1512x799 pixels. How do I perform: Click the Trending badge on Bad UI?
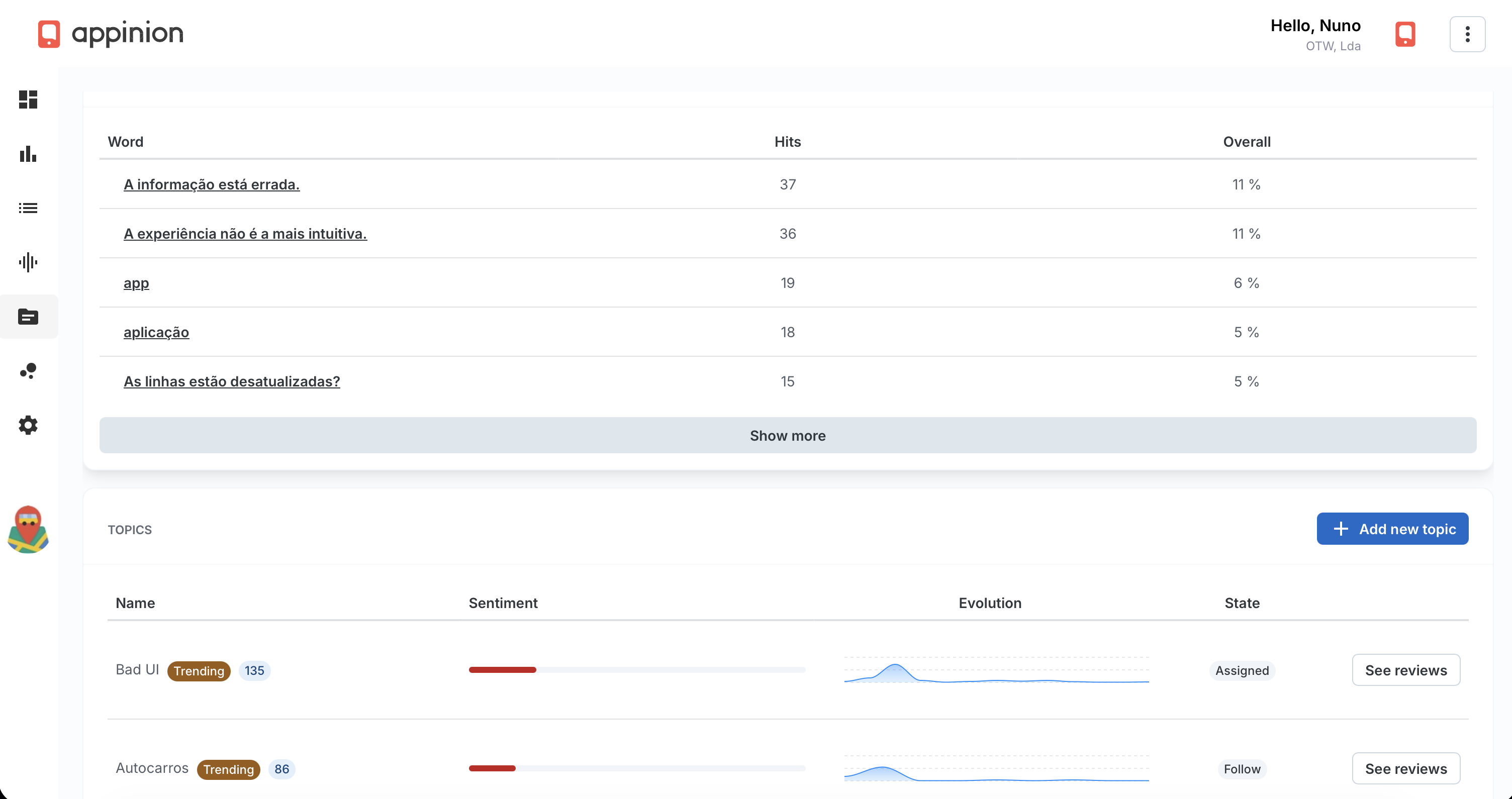coord(199,671)
